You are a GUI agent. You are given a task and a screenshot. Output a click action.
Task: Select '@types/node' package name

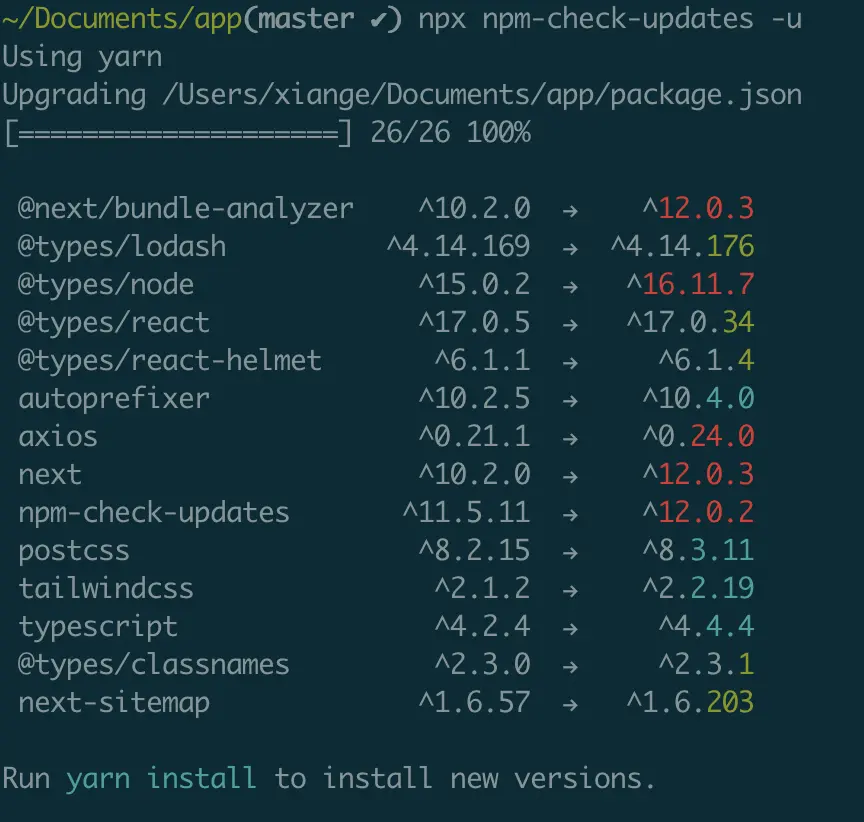[x=106, y=285]
